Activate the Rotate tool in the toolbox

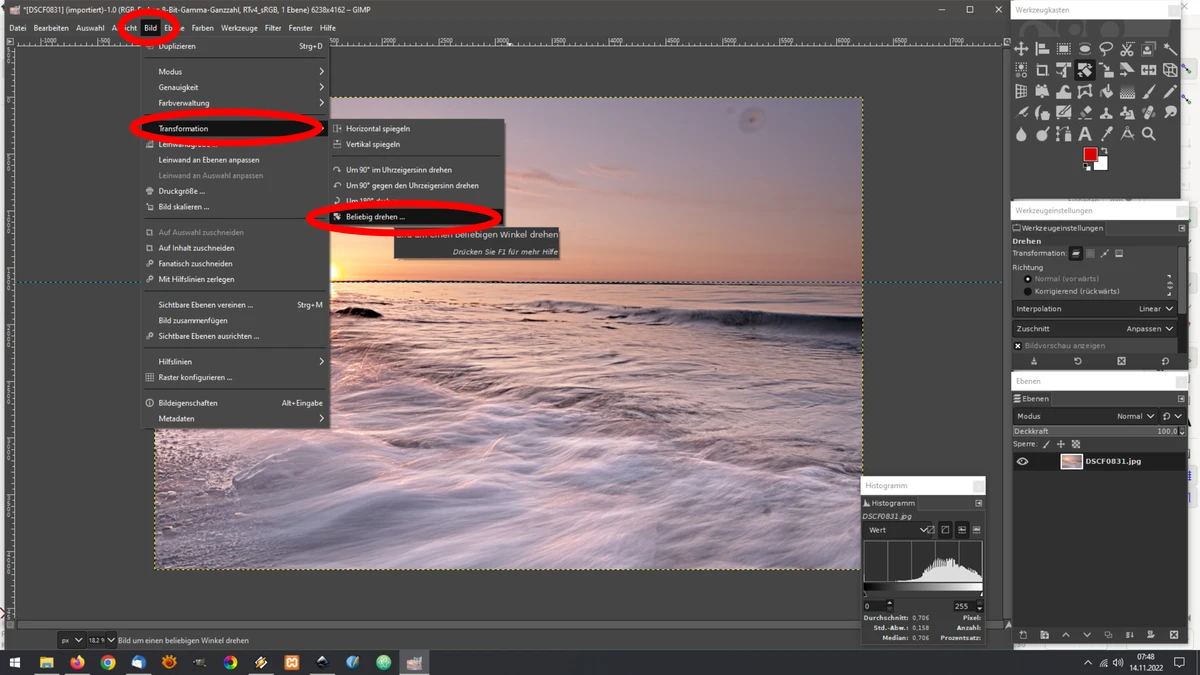point(1085,70)
